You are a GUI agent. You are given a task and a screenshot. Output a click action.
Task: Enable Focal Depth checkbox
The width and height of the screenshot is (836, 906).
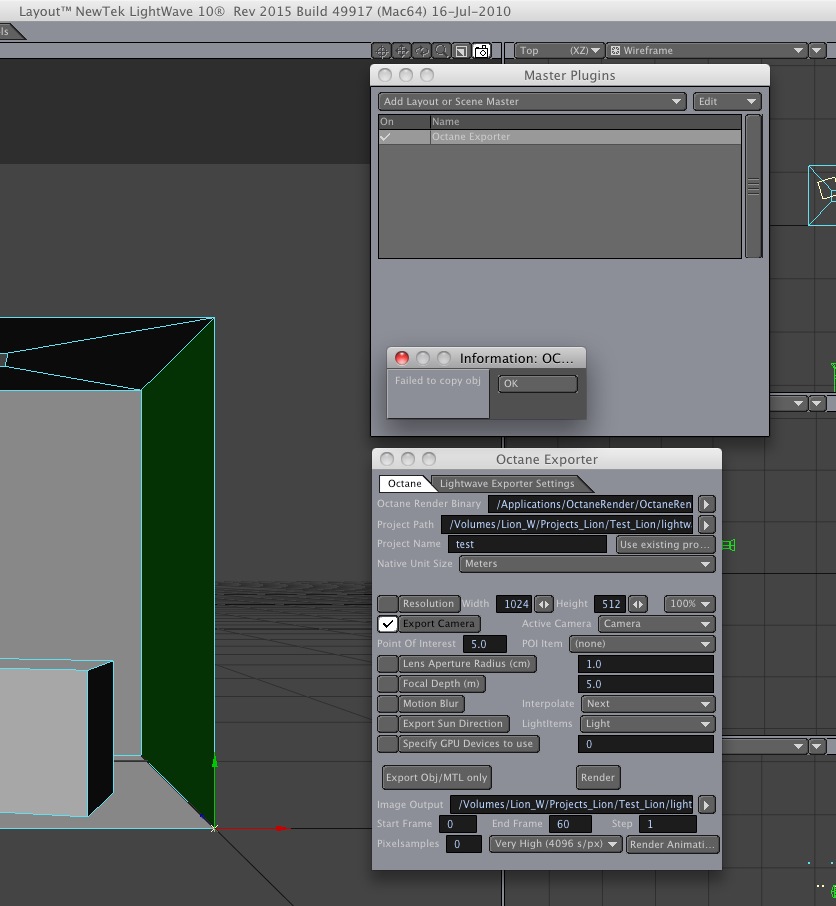click(388, 684)
